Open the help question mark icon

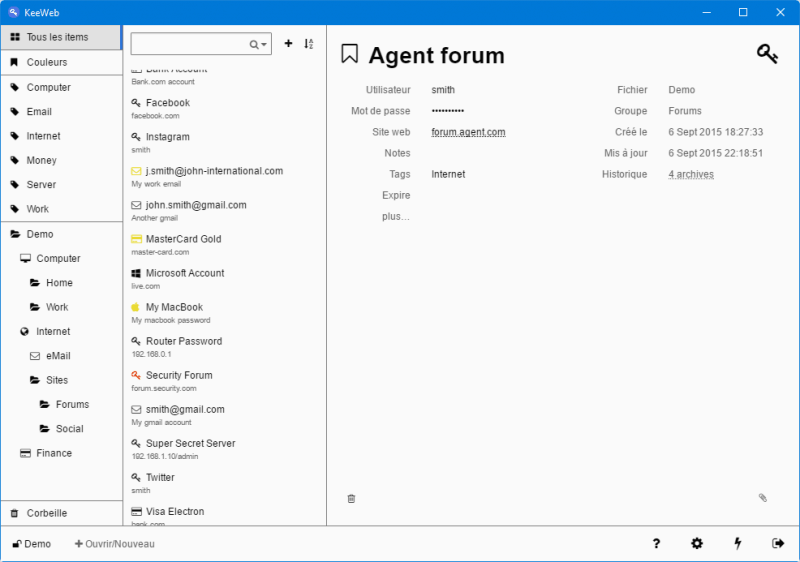(x=656, y=544)
